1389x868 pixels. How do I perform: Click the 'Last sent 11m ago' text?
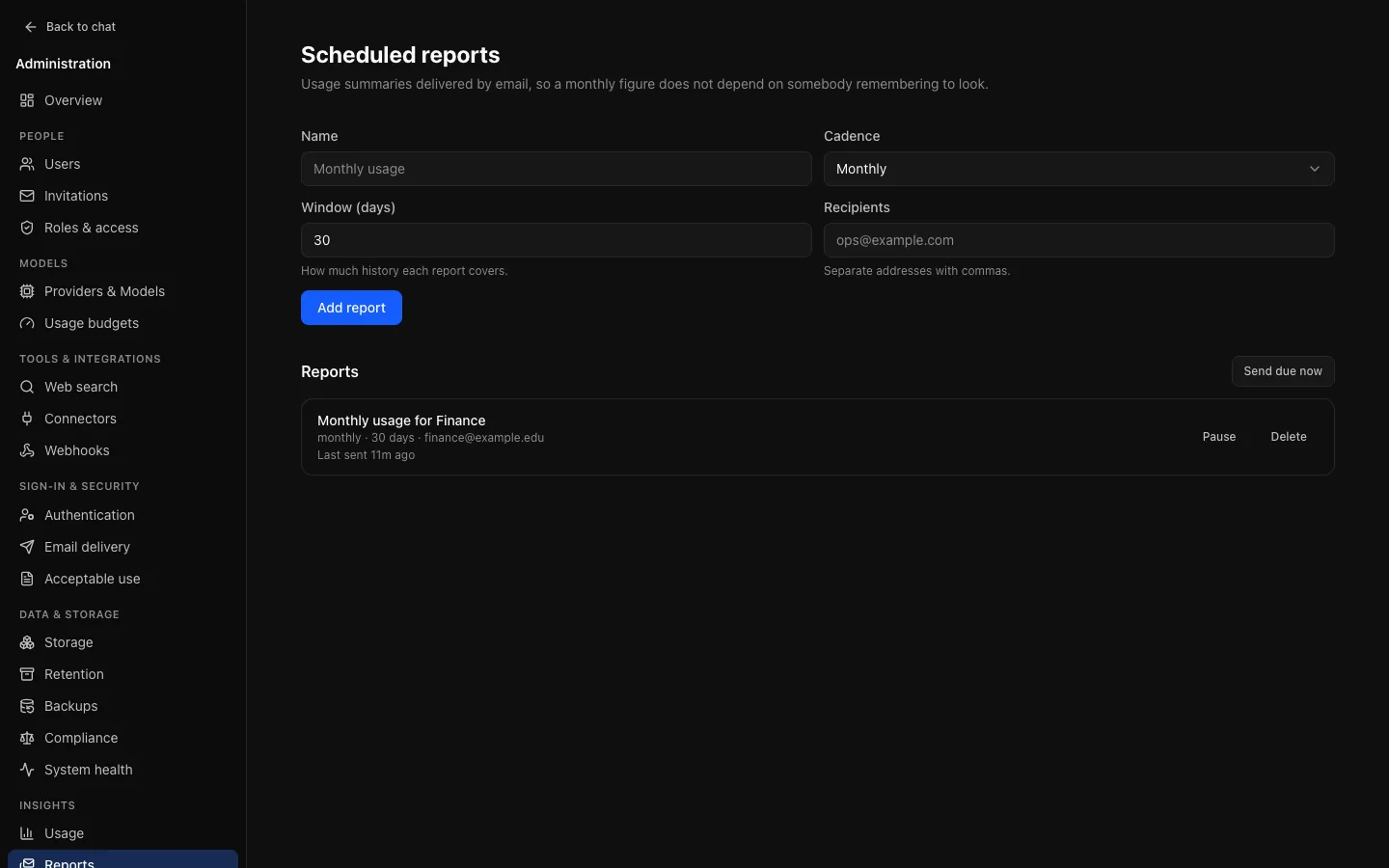[x=366, y=455]
